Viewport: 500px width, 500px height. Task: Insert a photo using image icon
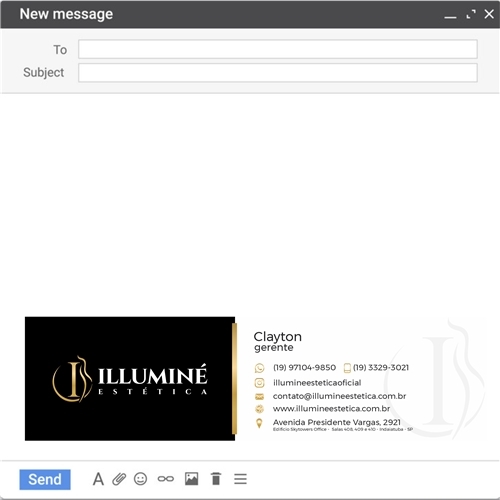[x=192, y=479]
